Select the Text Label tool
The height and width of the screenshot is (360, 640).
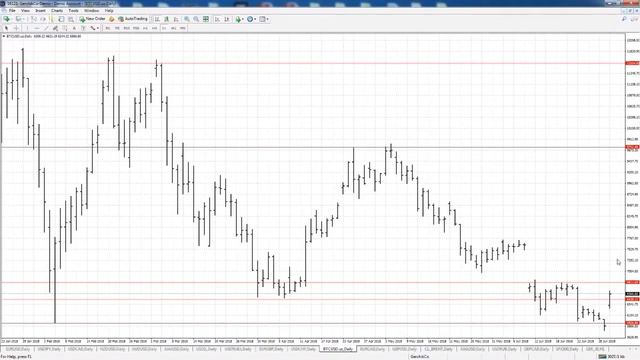[x=83, y=28]
